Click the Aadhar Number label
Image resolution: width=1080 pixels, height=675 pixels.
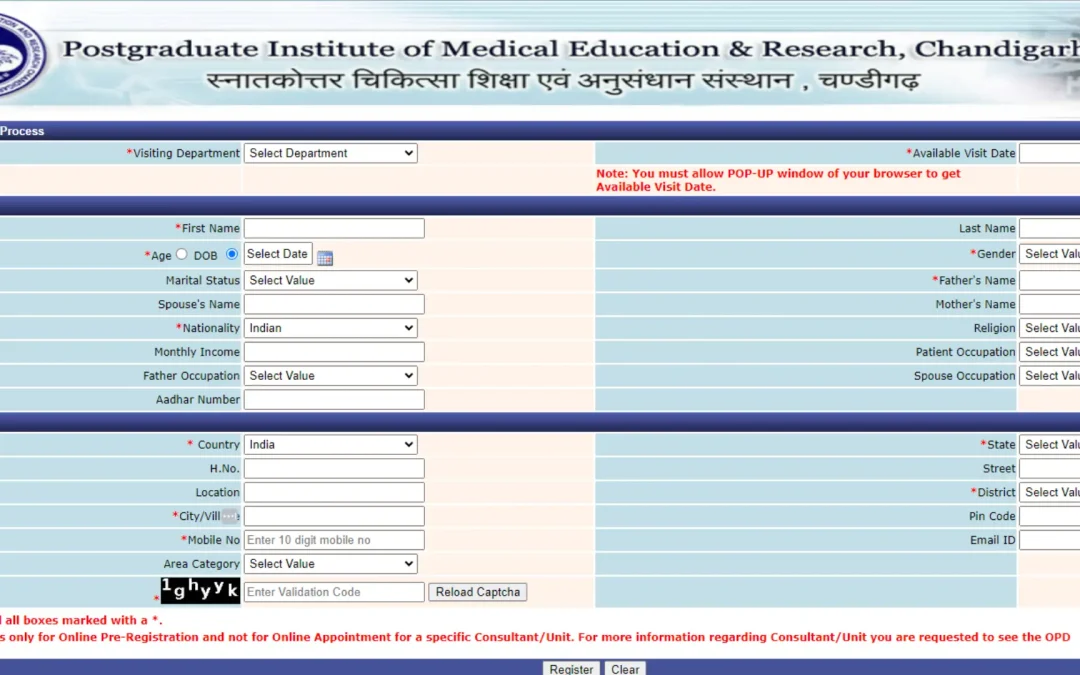coord(198,399)
